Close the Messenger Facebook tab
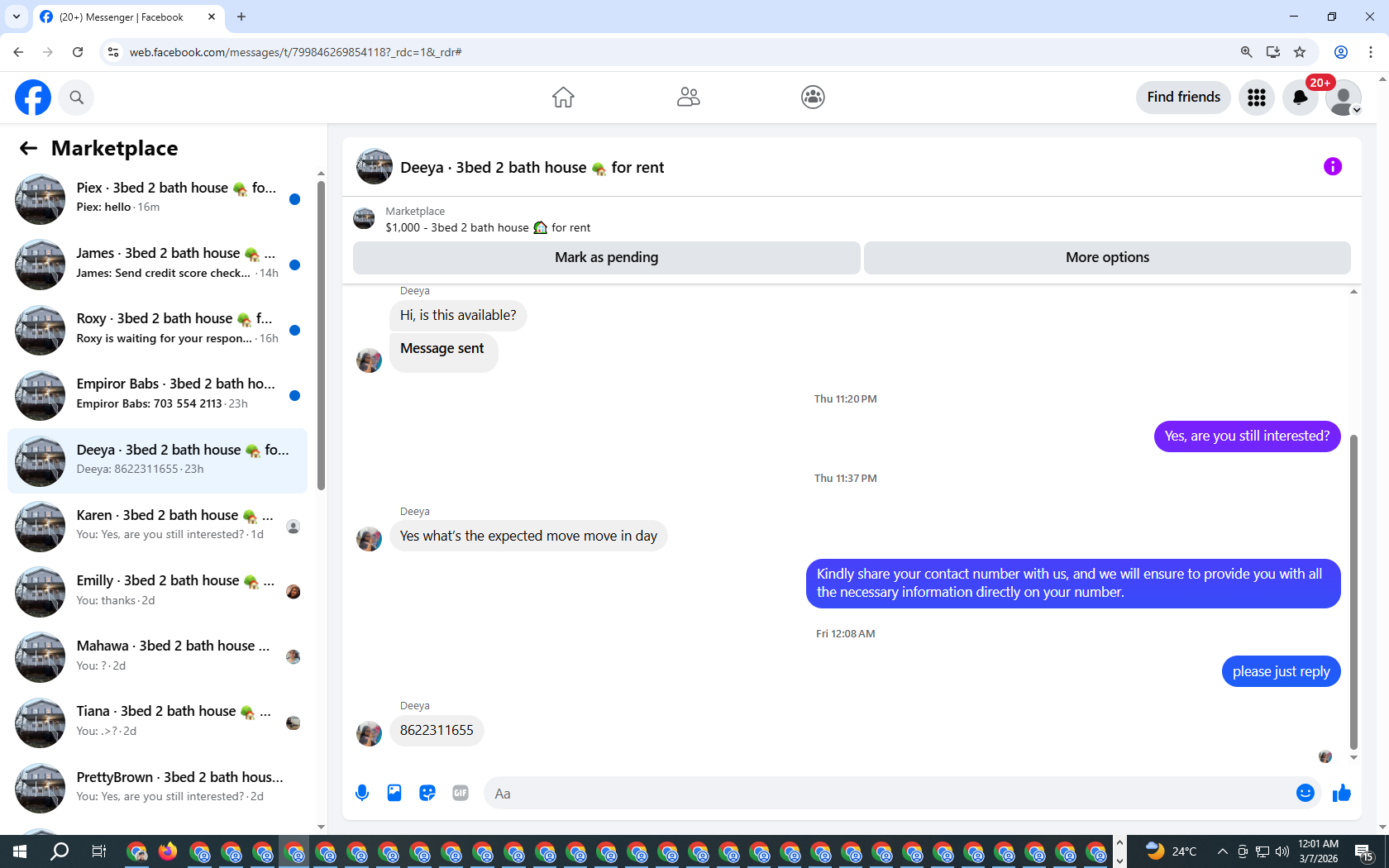The height and width of the screenshot is (868, 1389). 212,17
